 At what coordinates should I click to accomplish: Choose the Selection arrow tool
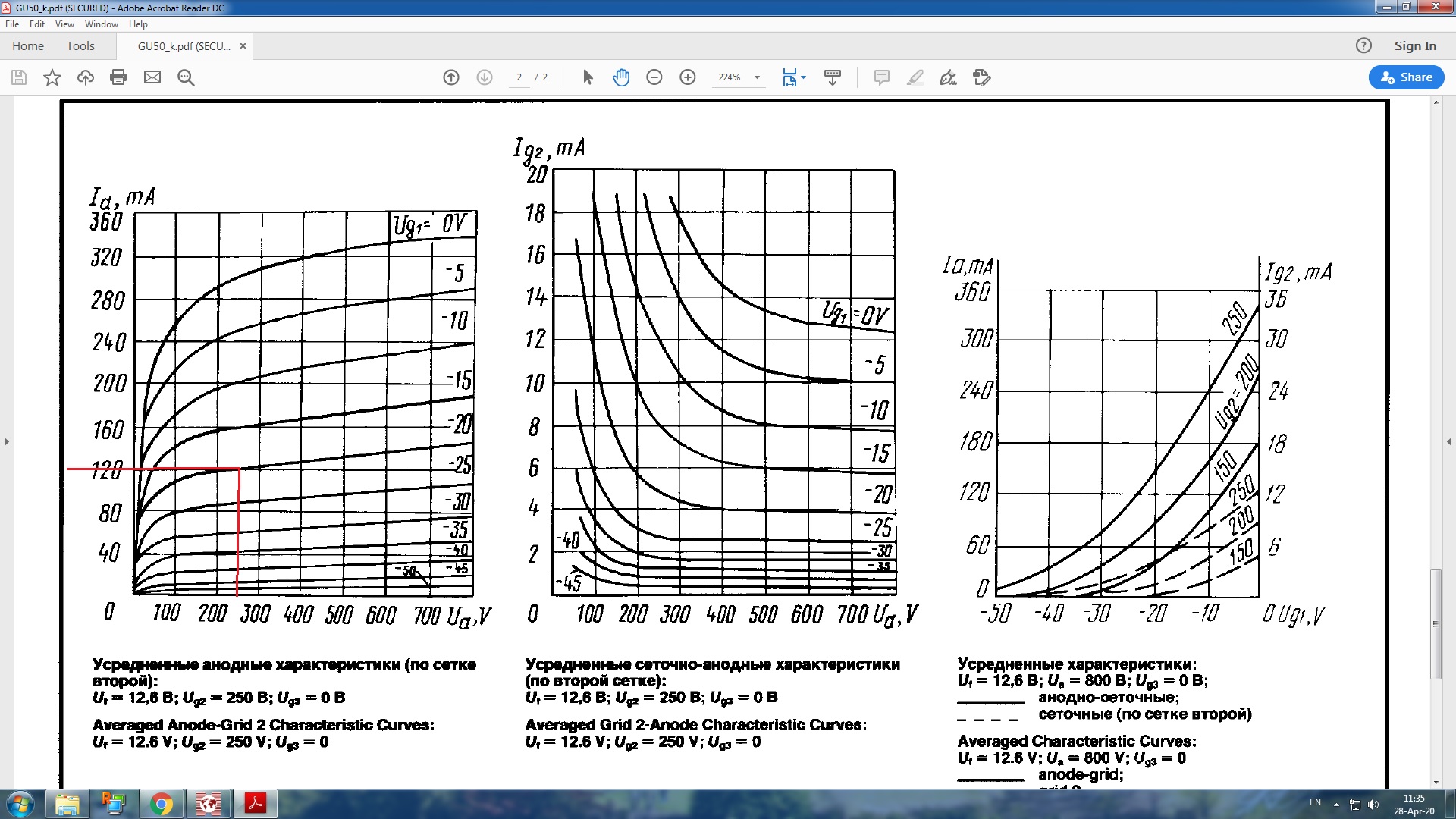tap(588, 77)
